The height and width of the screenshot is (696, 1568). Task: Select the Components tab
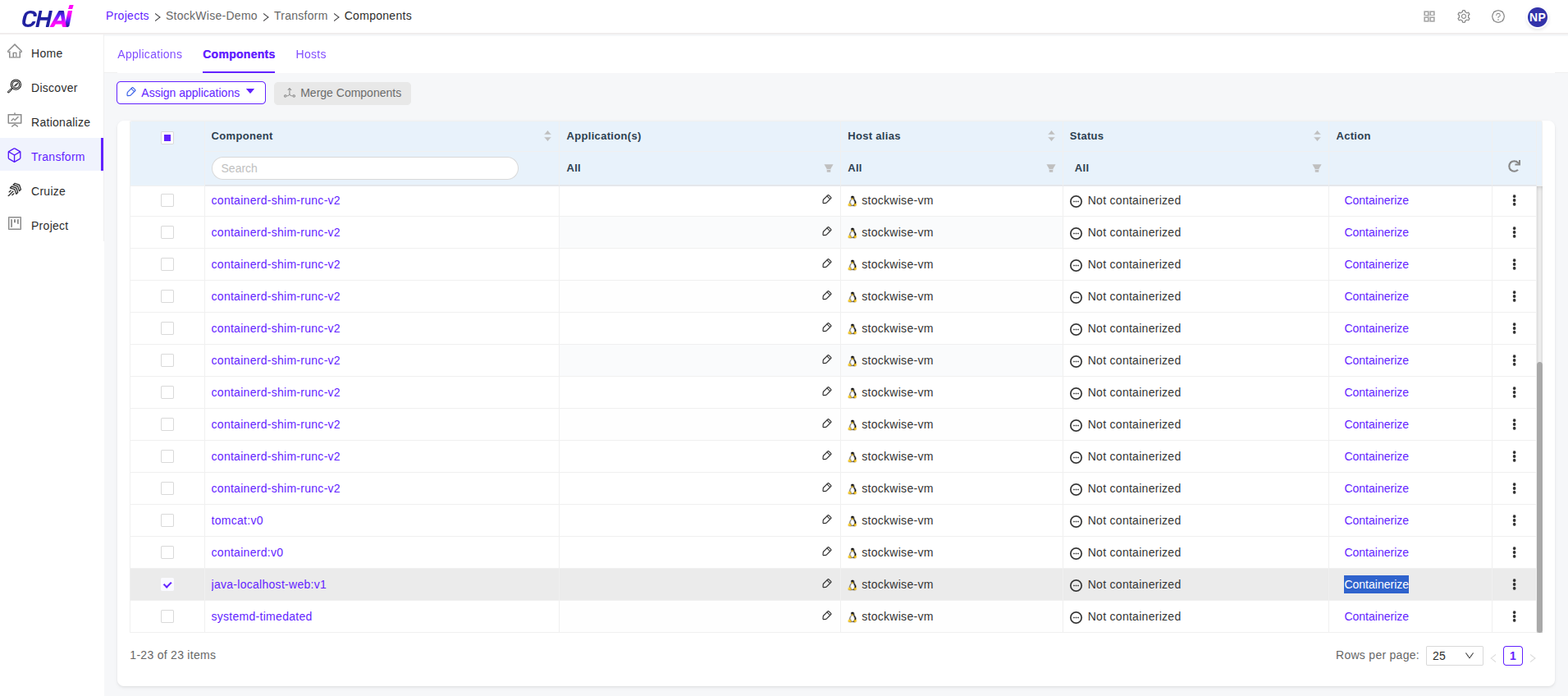point(239,54)
